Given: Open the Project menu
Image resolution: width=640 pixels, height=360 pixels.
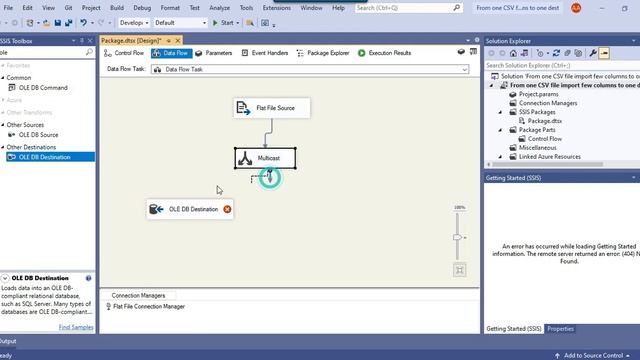Looking at the screenshot, I should (x=91, y=8).
